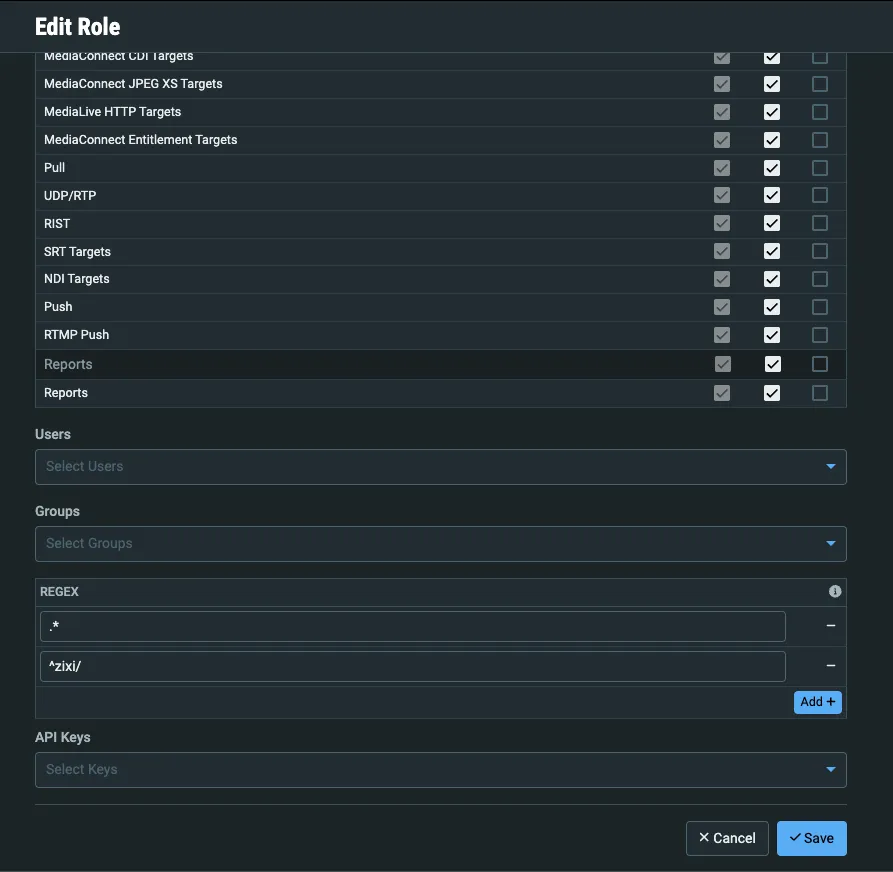Image resolution: width=893 pixels, height=872 pixels.
Task: Click the ^zixi/ regex input field
Action: pos(412,666)
